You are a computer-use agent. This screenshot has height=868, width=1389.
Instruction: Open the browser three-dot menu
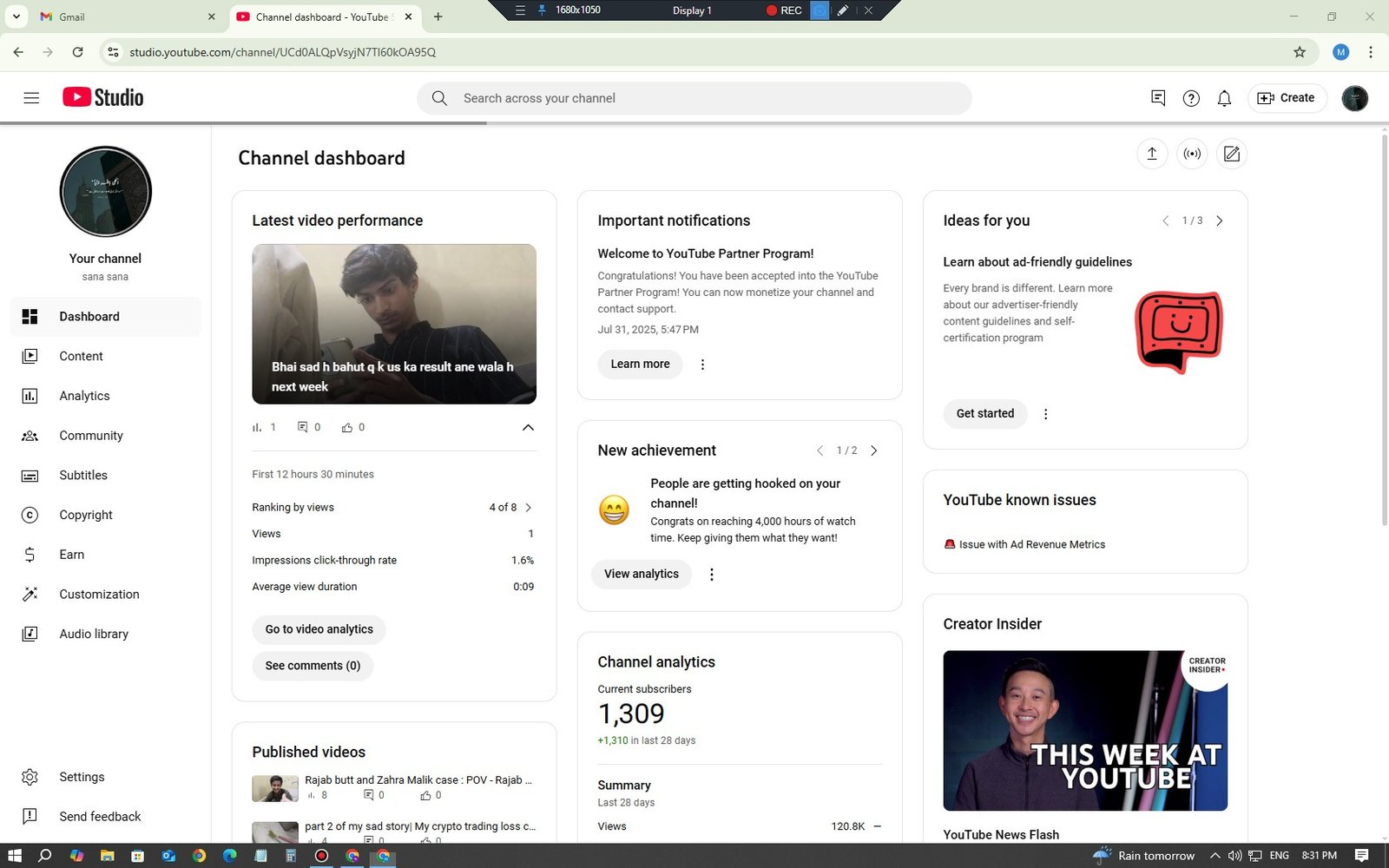pos(1371,52)
